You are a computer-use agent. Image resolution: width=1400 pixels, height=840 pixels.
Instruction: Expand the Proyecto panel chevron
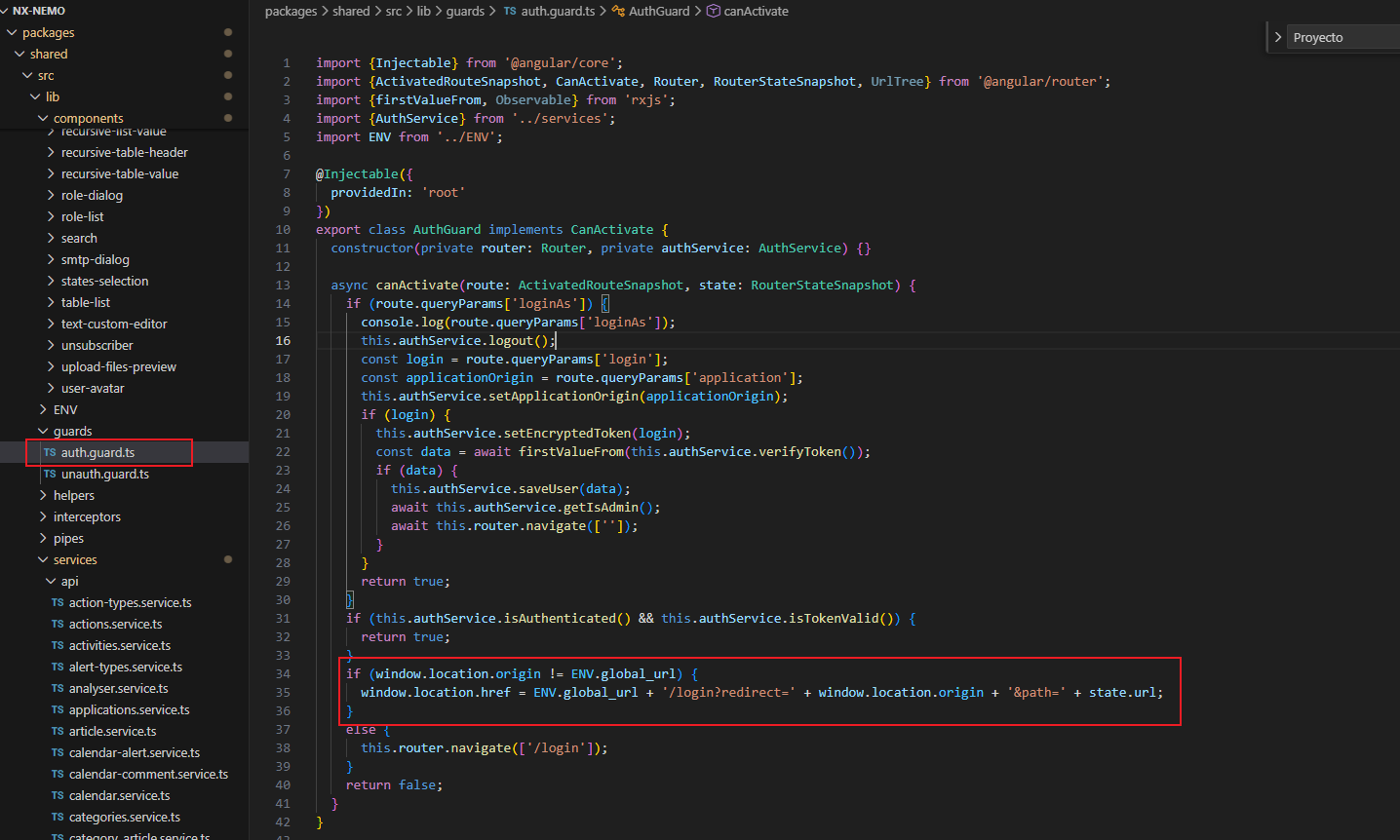[x=1278, y=37]
